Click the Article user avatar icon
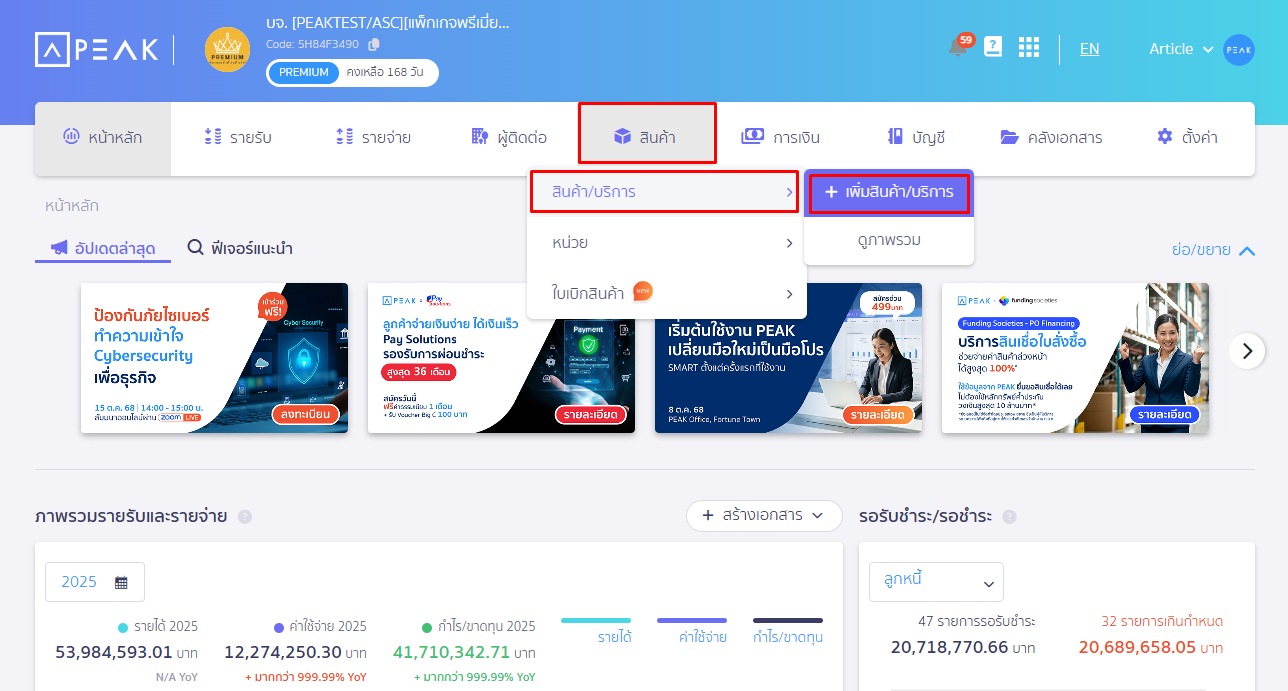 pyautogui.click(x=1238, y=49)
